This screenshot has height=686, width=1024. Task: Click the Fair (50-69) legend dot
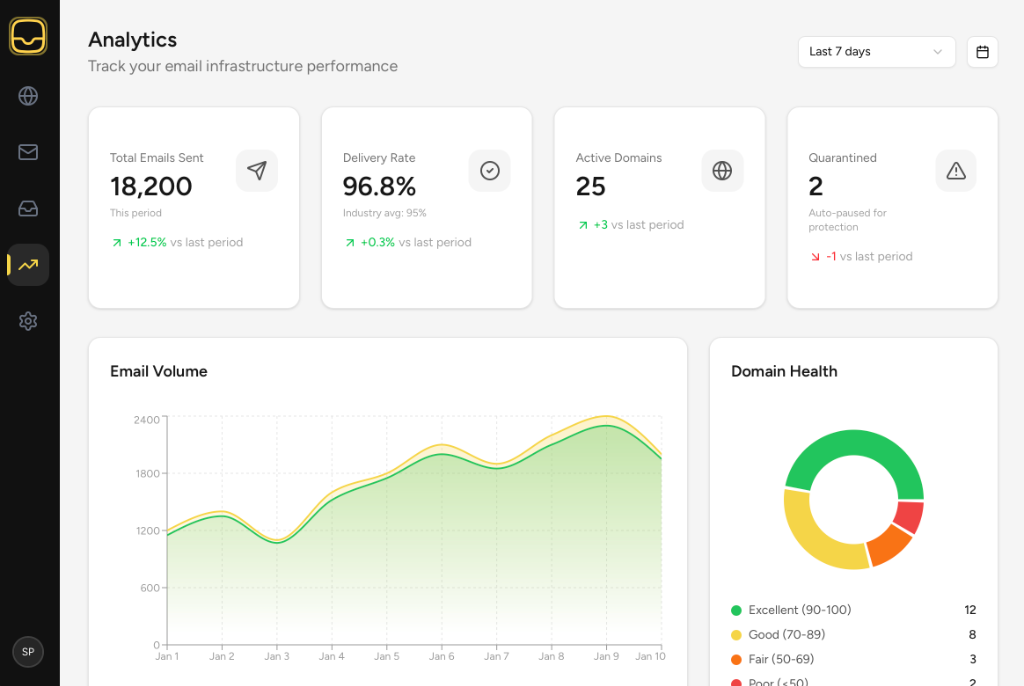[737, 659]
